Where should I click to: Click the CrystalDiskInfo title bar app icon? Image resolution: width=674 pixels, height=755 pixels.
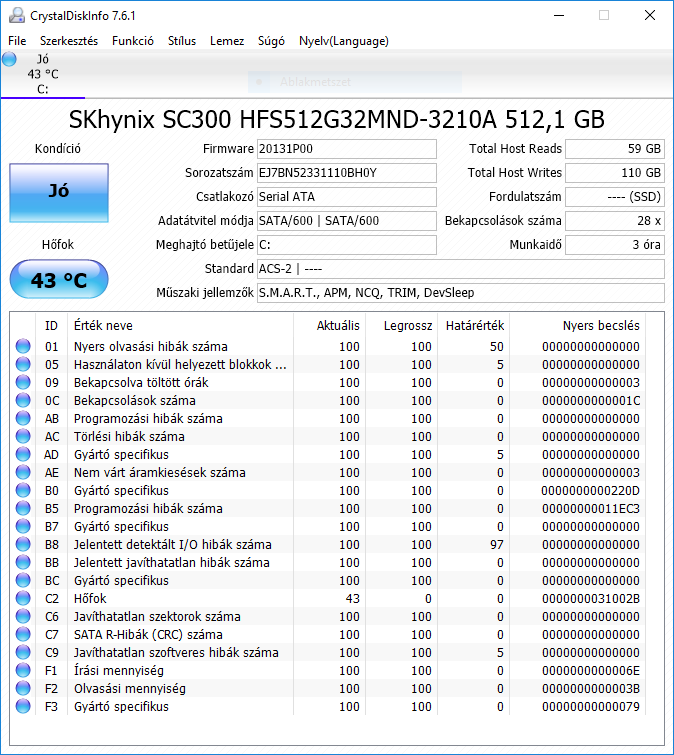[17, 15]
